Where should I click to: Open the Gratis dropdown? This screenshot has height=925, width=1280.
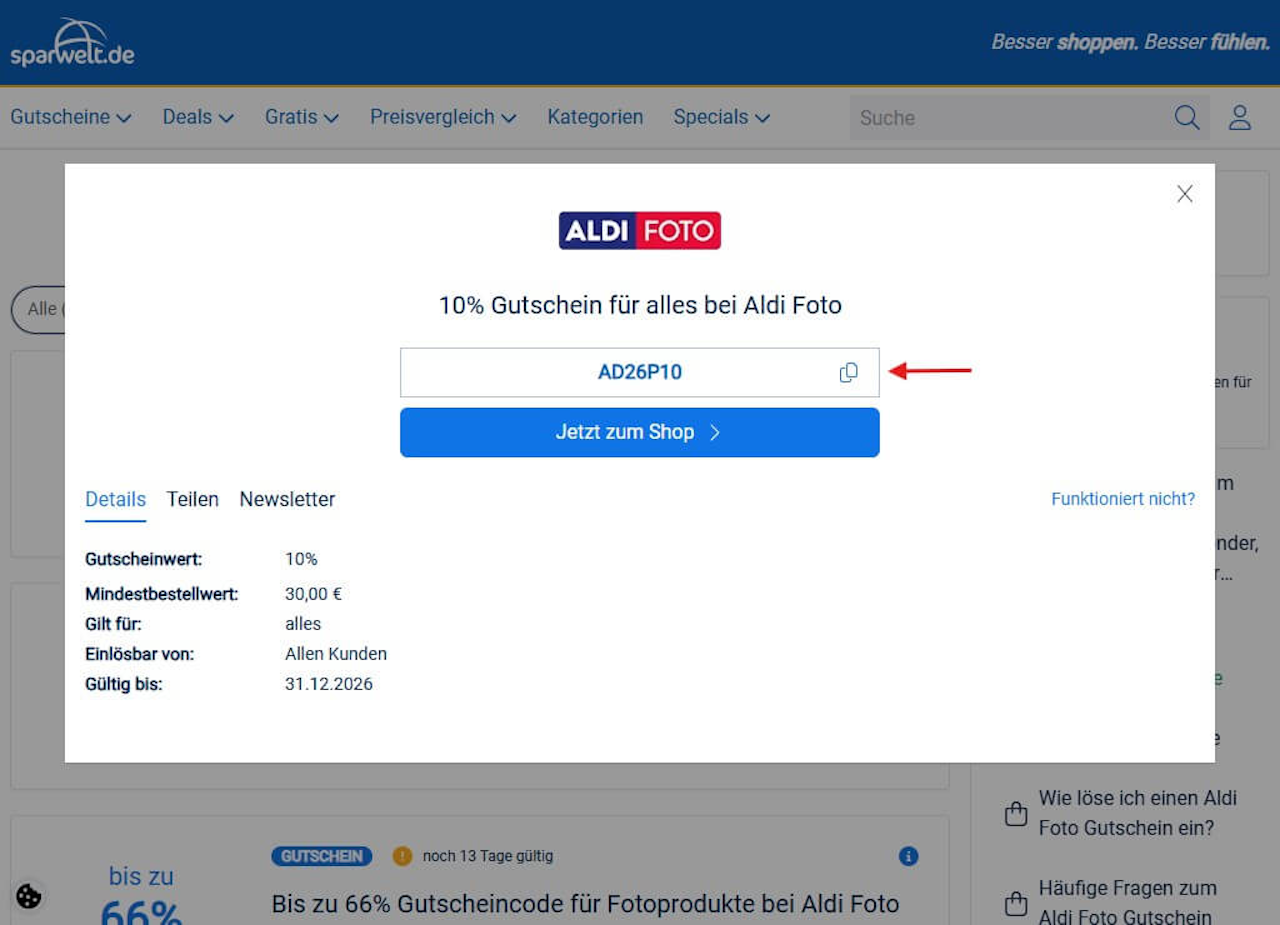tap(302, 117)
